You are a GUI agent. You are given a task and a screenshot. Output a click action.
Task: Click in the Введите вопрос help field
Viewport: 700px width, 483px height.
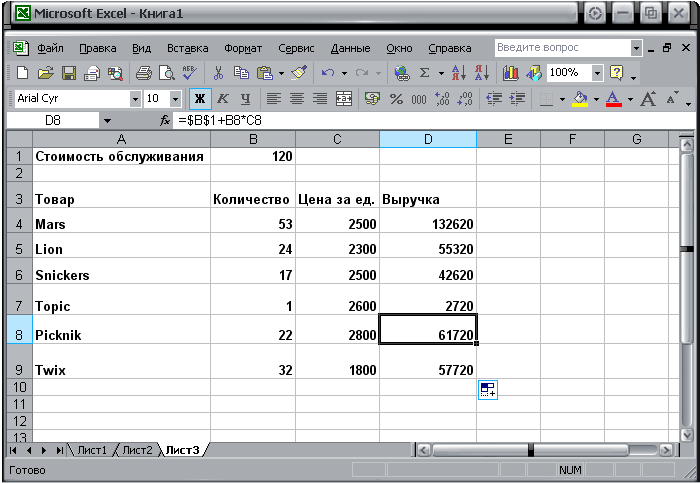click(x=562, y=48)
